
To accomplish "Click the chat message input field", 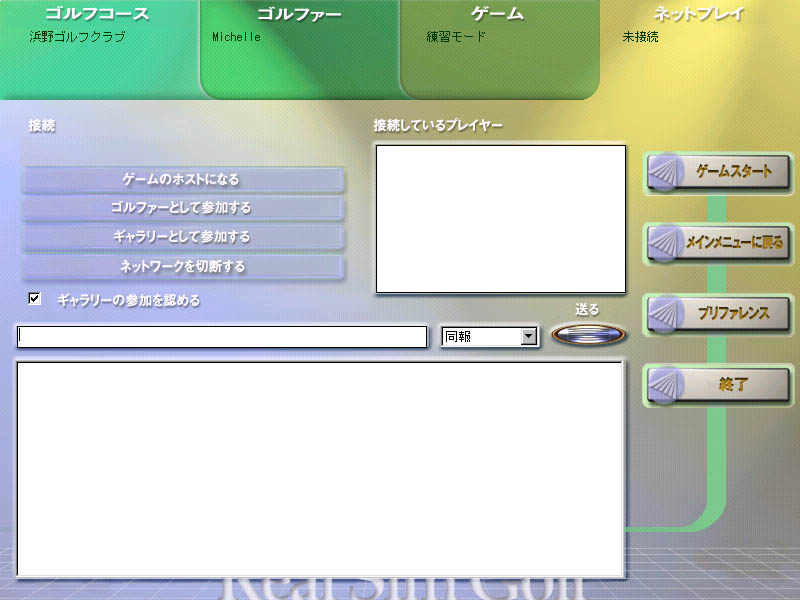I will 222,337.
